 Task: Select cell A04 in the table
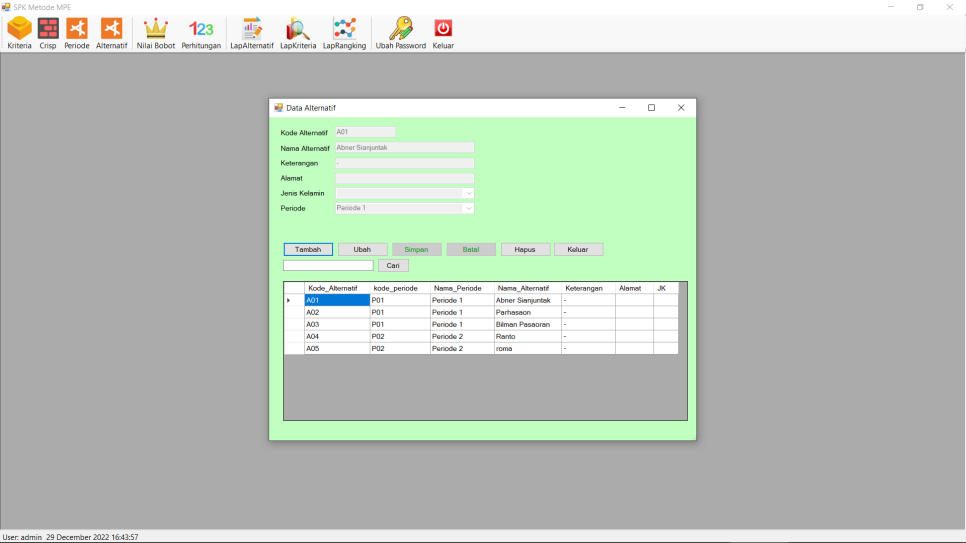click(337, 337)
